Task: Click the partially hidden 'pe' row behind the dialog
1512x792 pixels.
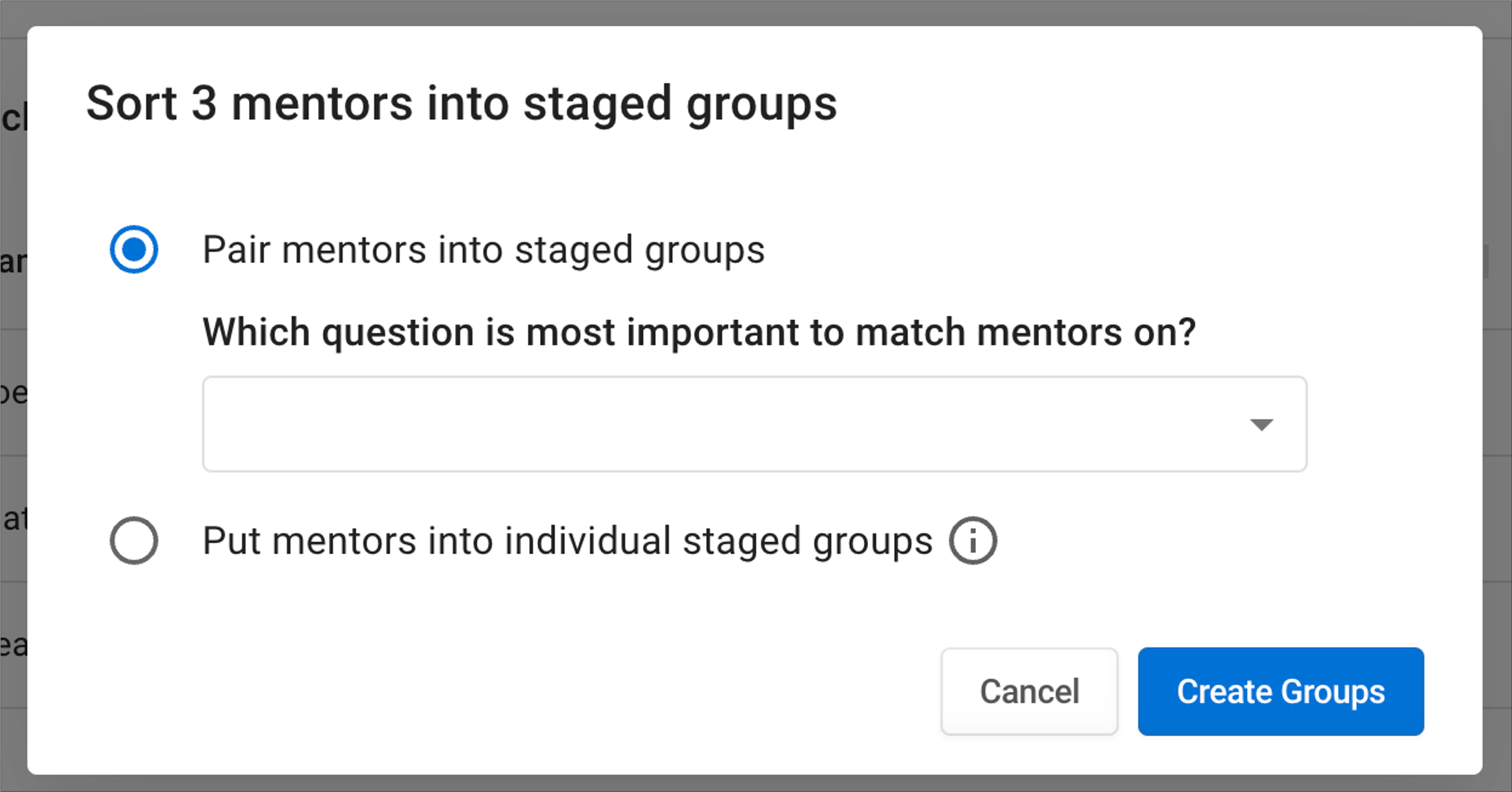Action: [x=13, y=393]
